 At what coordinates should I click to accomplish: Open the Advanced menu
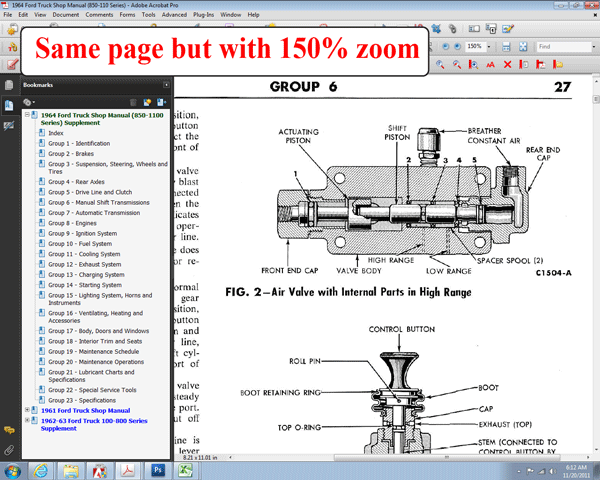pyautogui.click(x=174, y=15)
